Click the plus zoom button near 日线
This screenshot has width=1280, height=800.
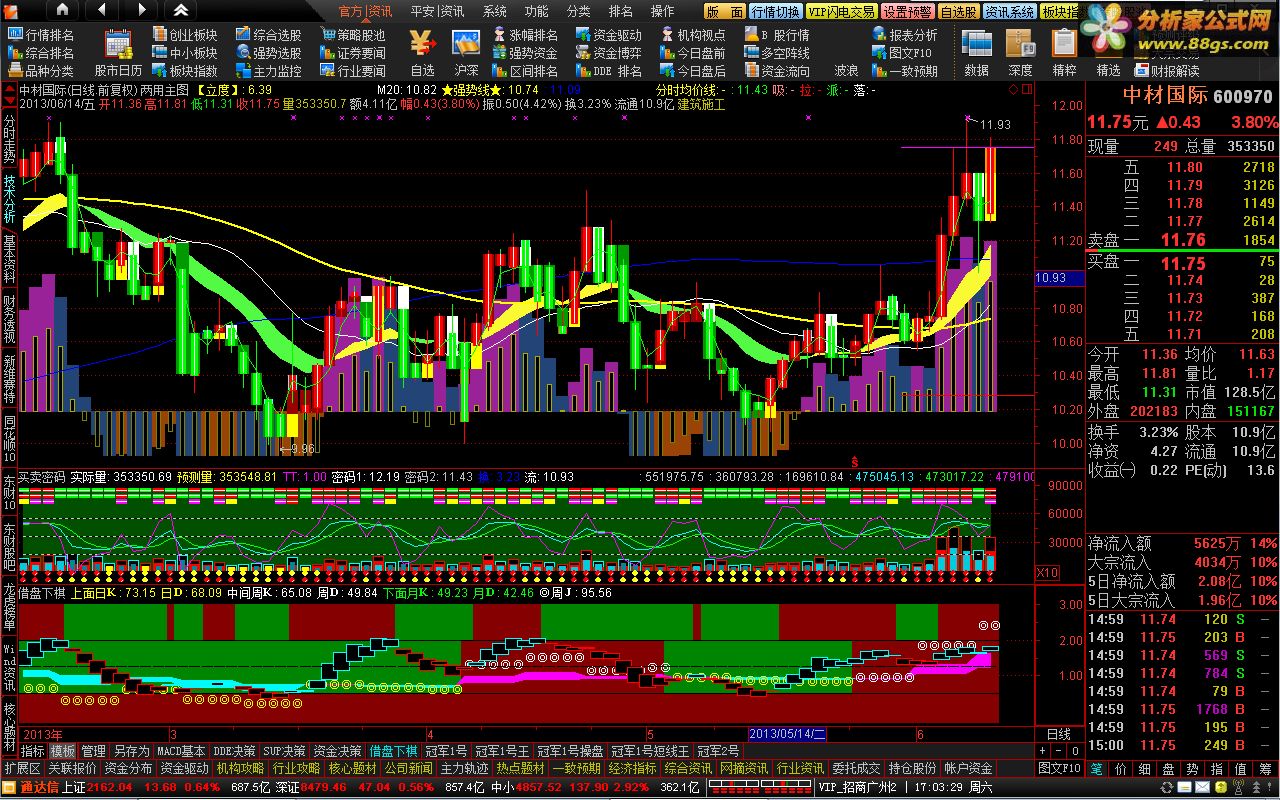pos(1044,751)
